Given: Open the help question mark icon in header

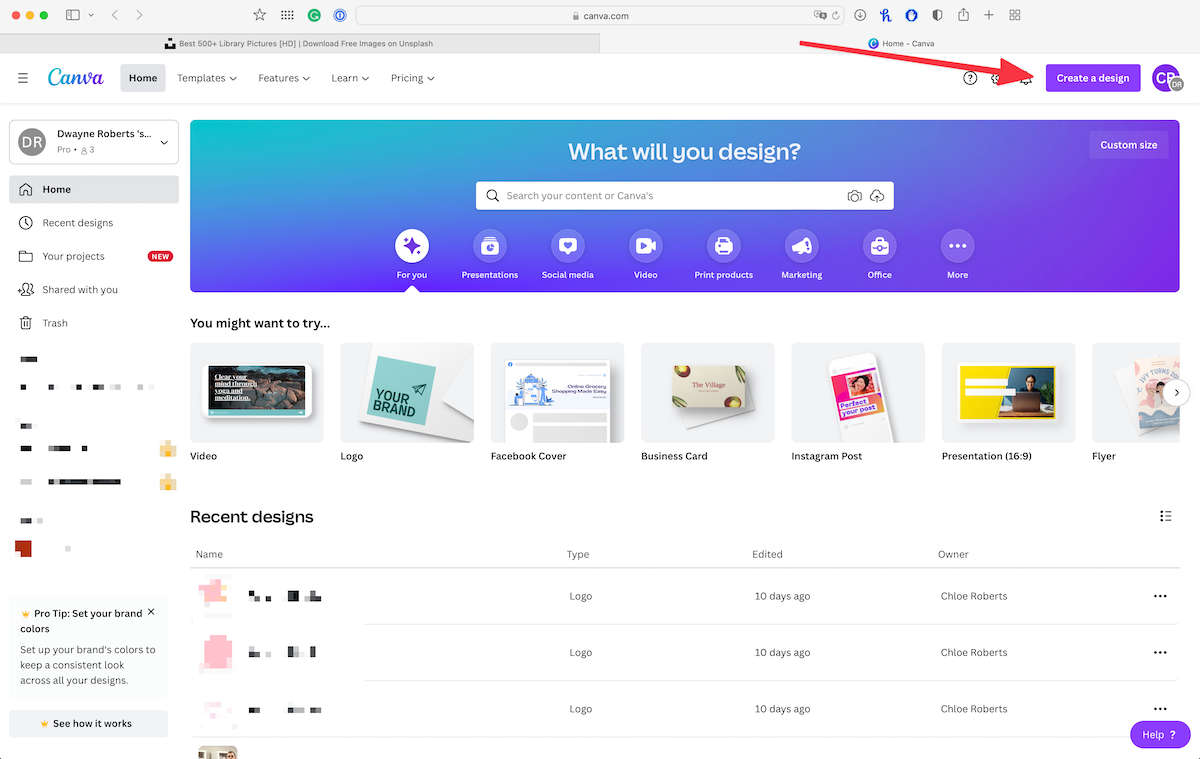Looking at the screenshot, I should [x=970, y=78].
